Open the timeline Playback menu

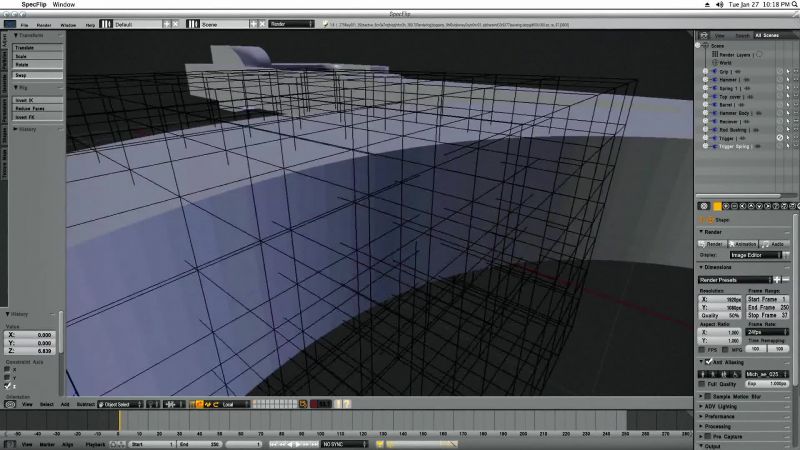tap(95, 444)
